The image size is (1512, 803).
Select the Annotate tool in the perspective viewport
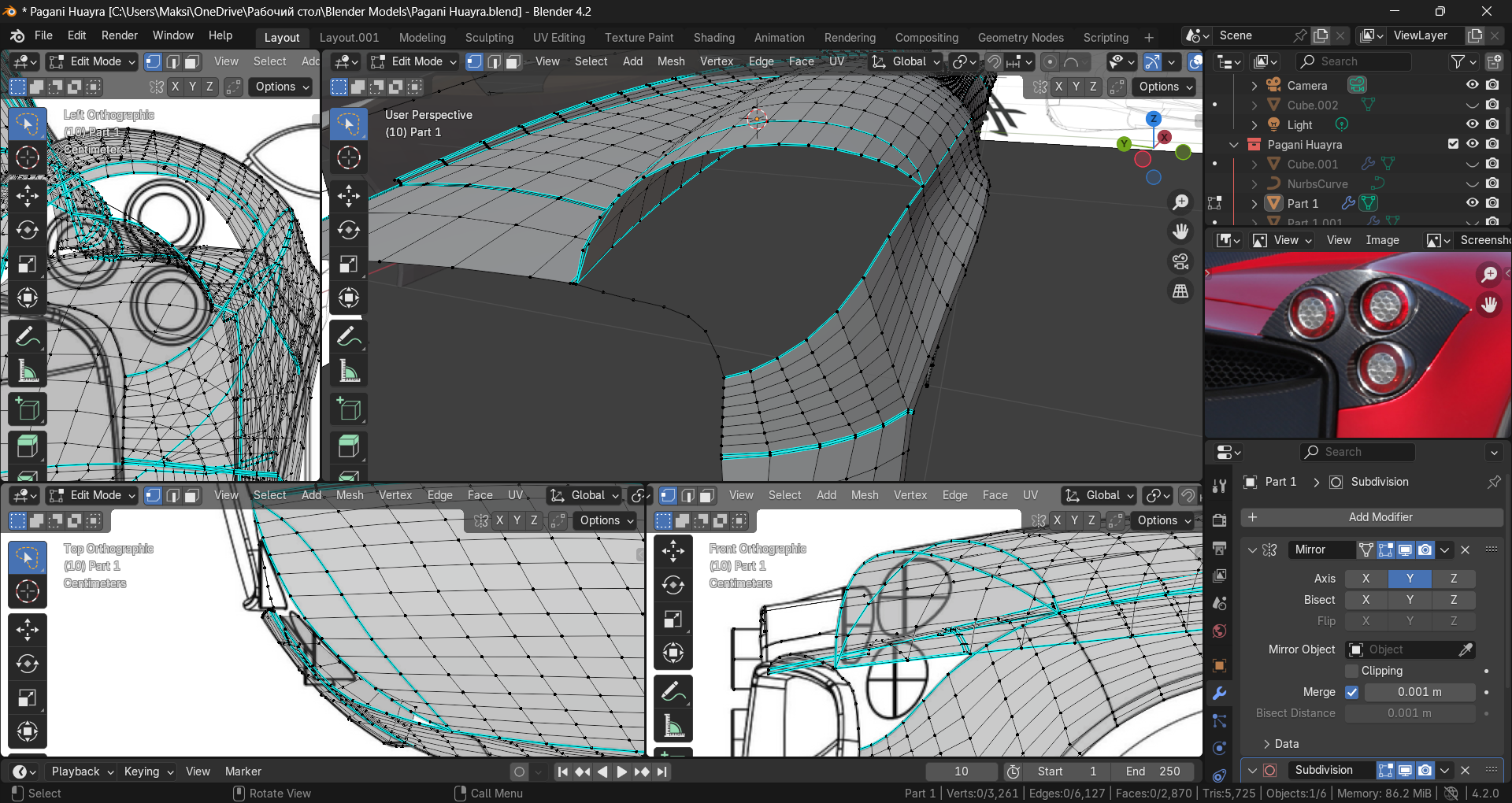tap(348, 337)
